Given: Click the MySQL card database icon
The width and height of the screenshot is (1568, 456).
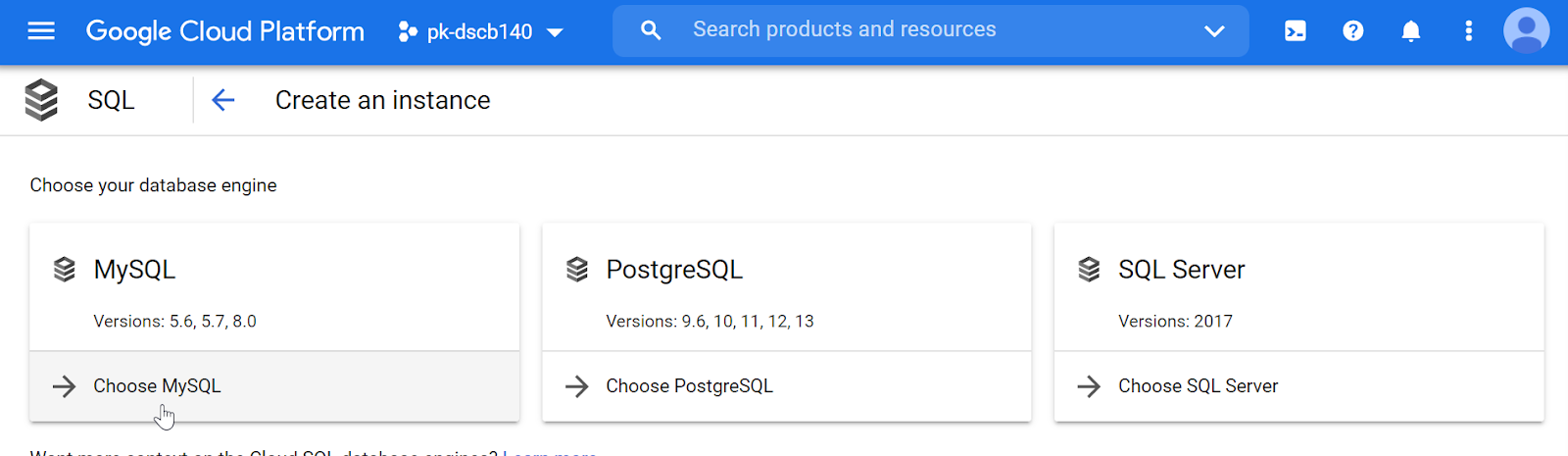Looking at the screenshot, I should tap(65, 270).
